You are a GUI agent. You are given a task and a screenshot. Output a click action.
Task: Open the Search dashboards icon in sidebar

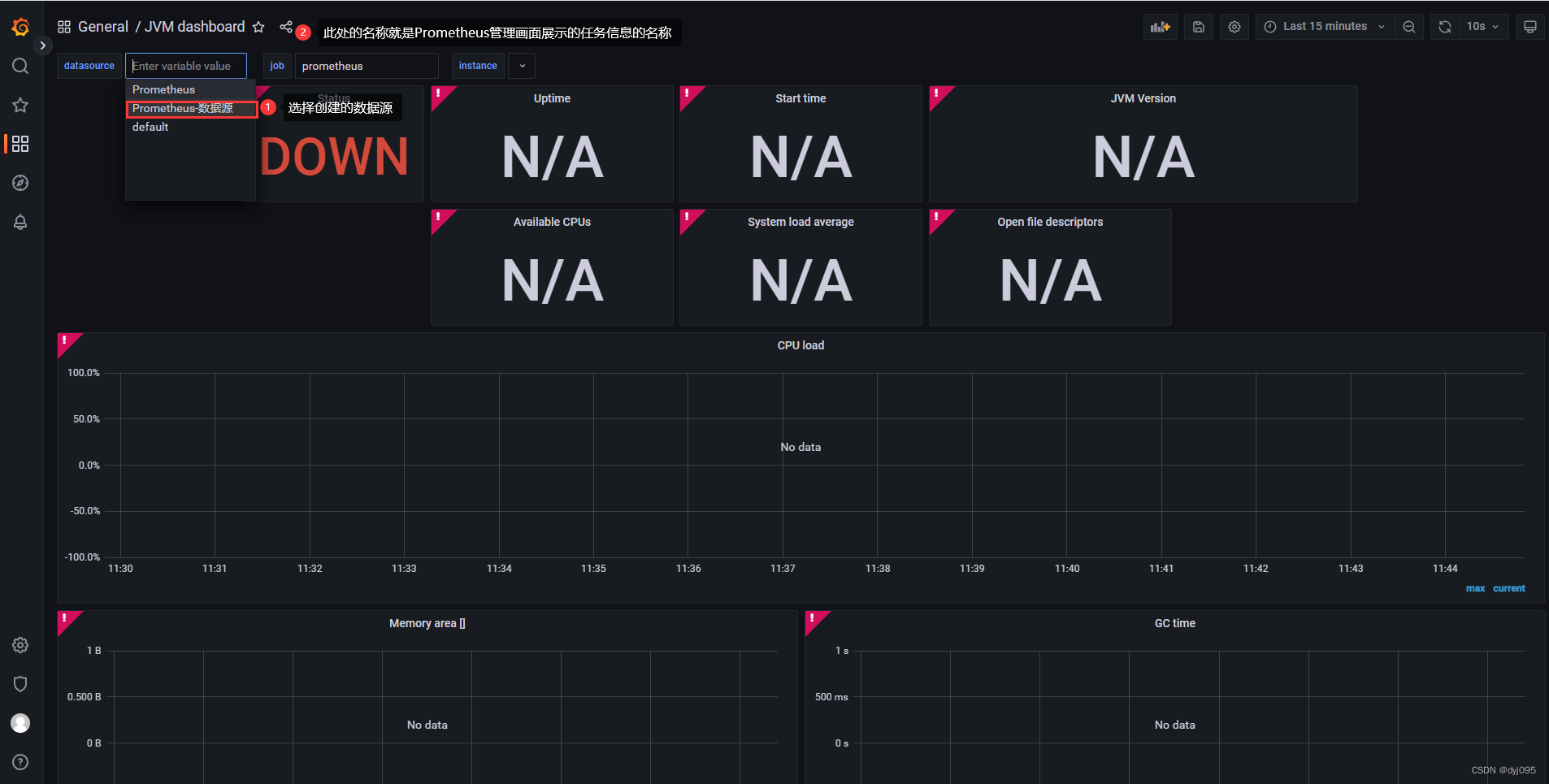tap(20, 66)
